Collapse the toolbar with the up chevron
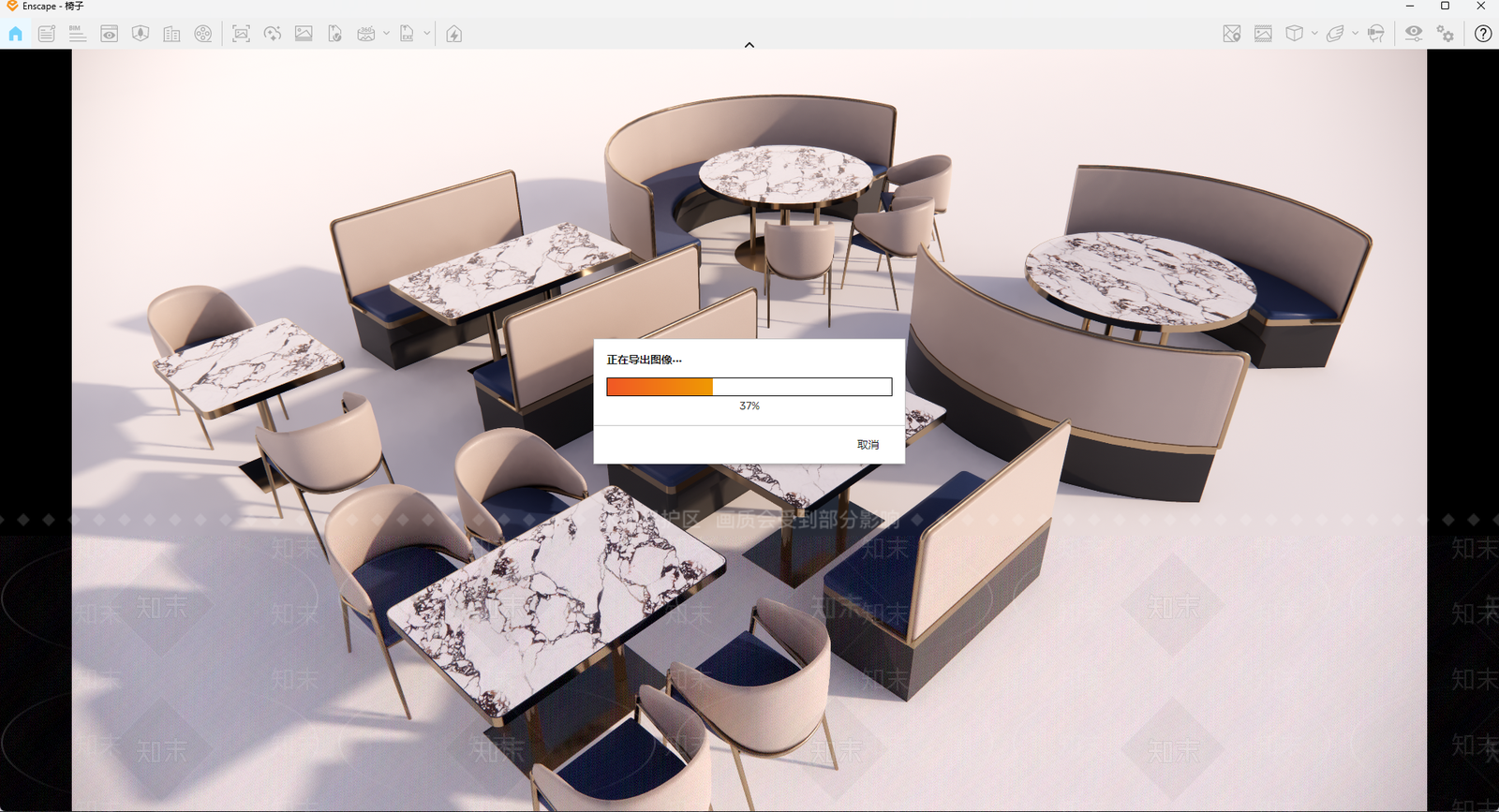 coord(749,45)
